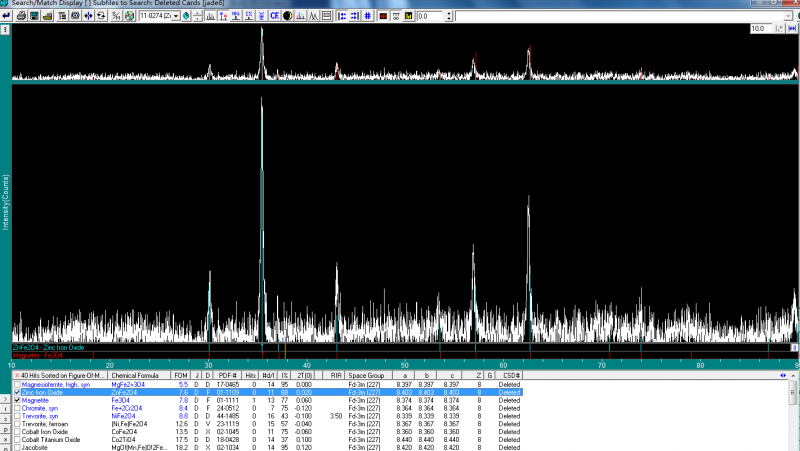
Task: Check the Magnesioferrite, high, syn checkbox
Action: pyautogui.click(x=17, y=384)
